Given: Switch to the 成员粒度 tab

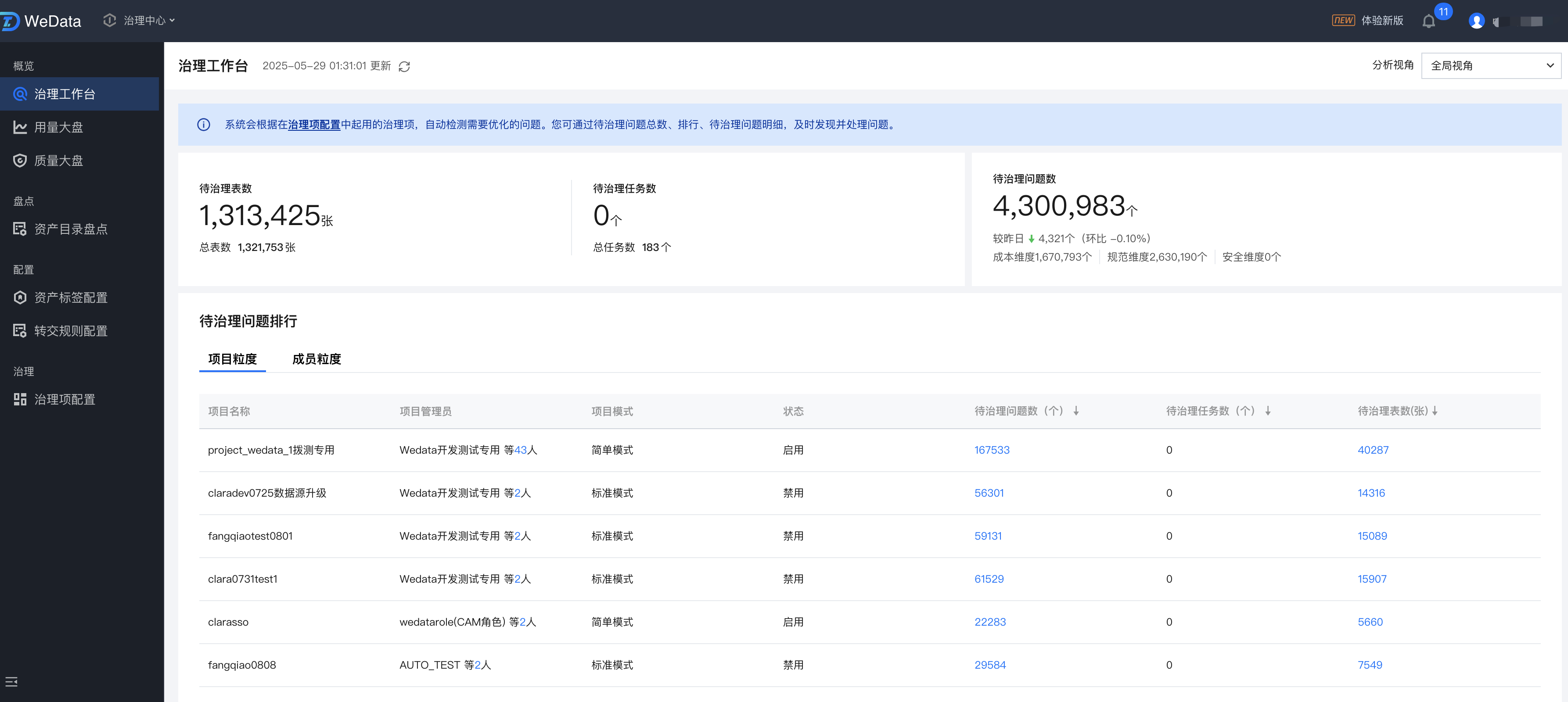Looking at the screenshot, I should 316,359.
